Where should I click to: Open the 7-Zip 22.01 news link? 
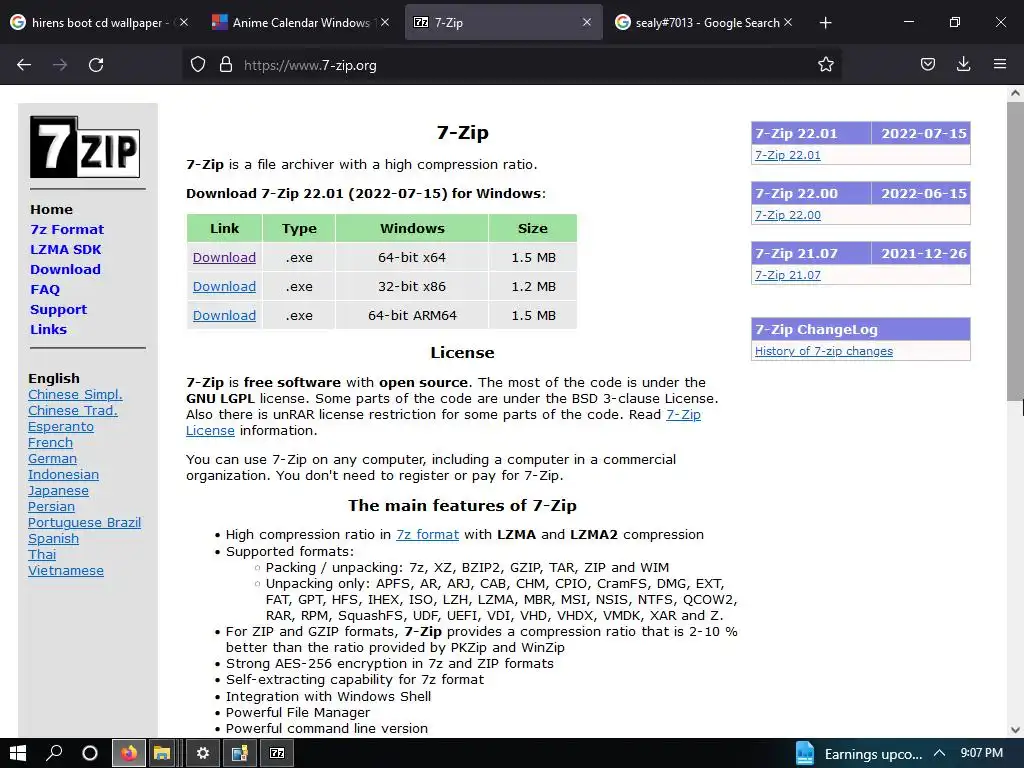pyautogui.click(x=788, y=155)
